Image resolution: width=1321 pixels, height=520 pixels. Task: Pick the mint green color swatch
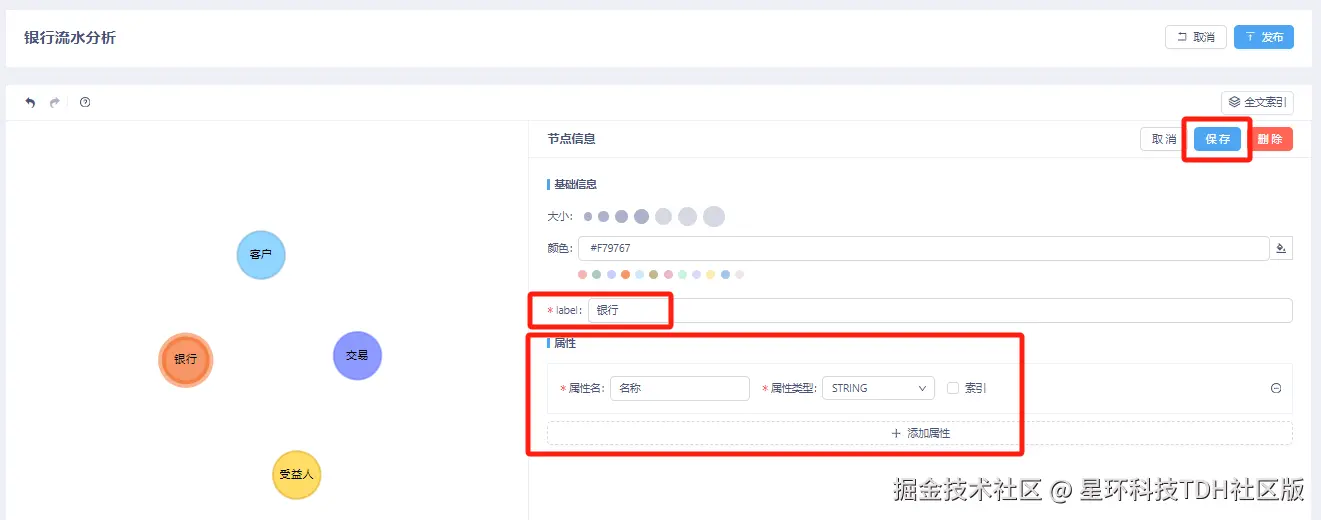(x=682, y=274)
